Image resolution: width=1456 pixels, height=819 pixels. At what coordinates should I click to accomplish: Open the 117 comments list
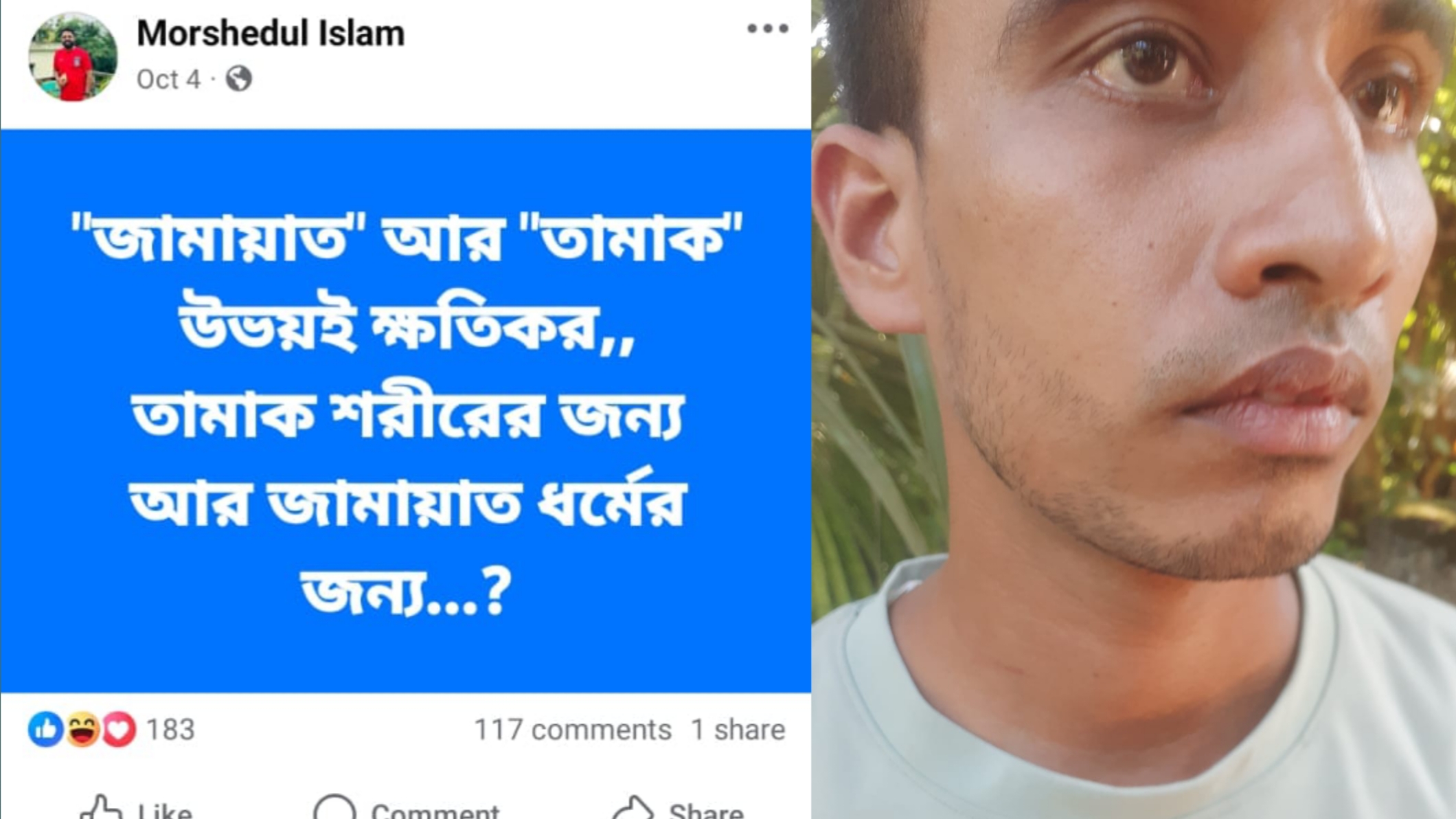click(x=573, y=730)
